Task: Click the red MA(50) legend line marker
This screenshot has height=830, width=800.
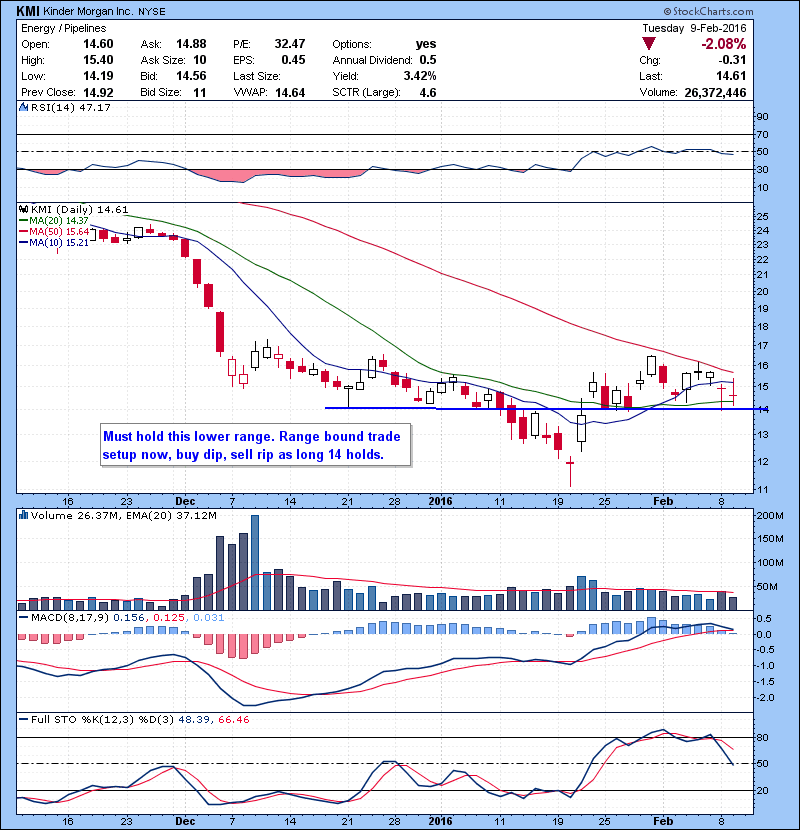Action: 24,232
